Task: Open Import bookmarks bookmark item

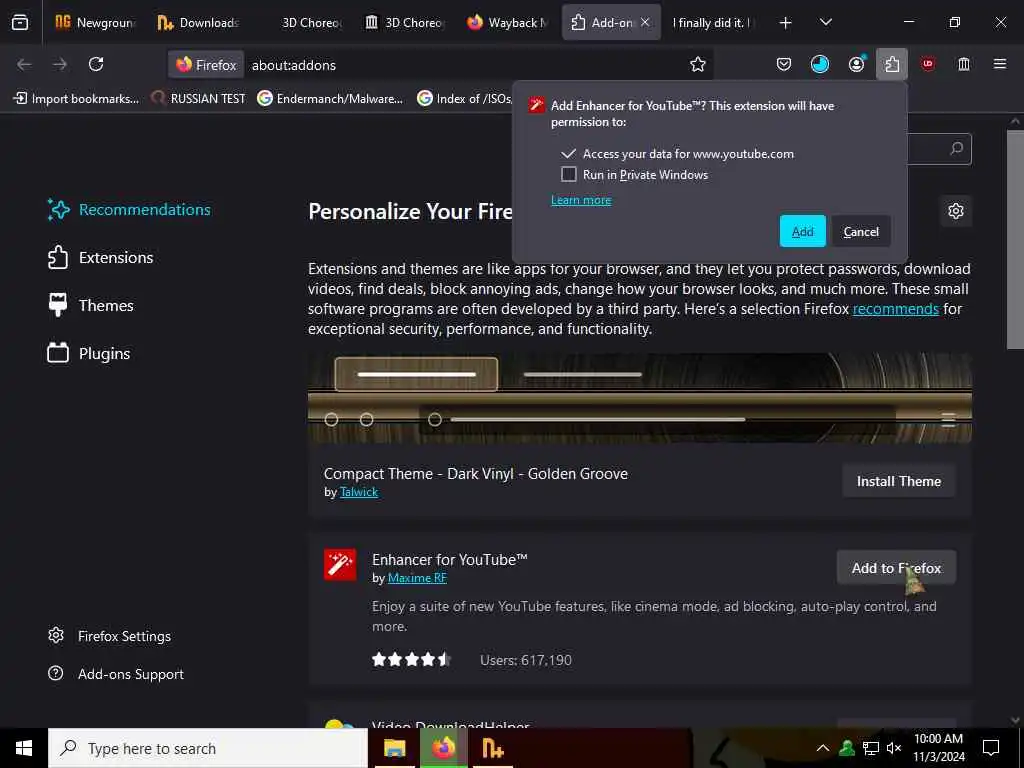Action: (76, 99)
